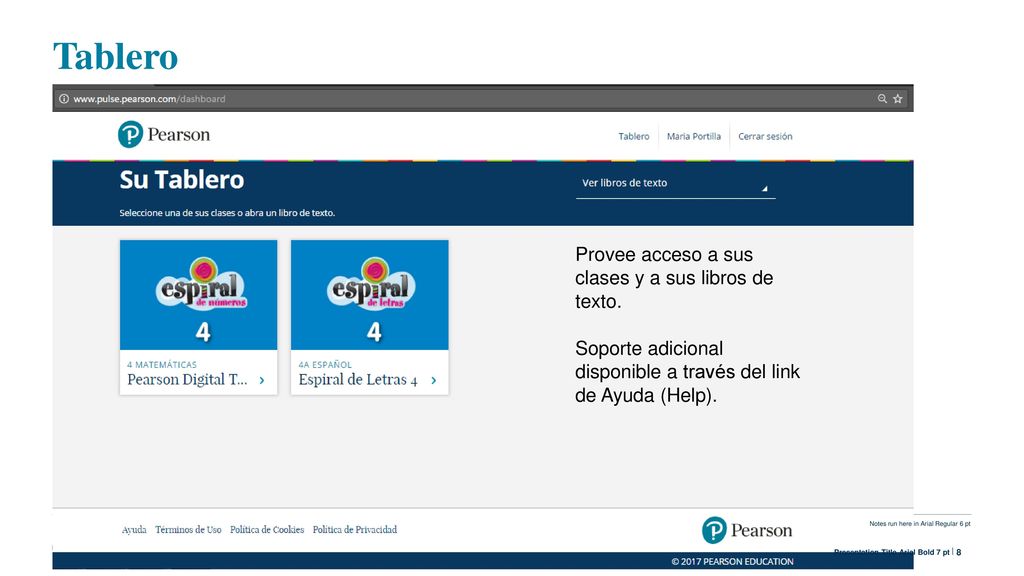Image resolution: width=1024 pixels, height=576 pixels.
Task: Click the © 2017 PEARSON EDUCATION text
Action: click(732, 562)
